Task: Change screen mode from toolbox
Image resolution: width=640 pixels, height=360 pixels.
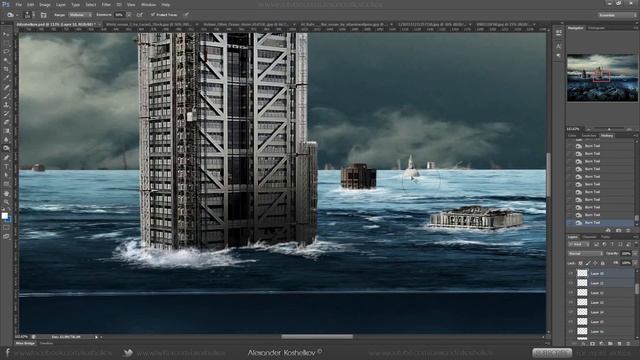Action: point(6,236)
